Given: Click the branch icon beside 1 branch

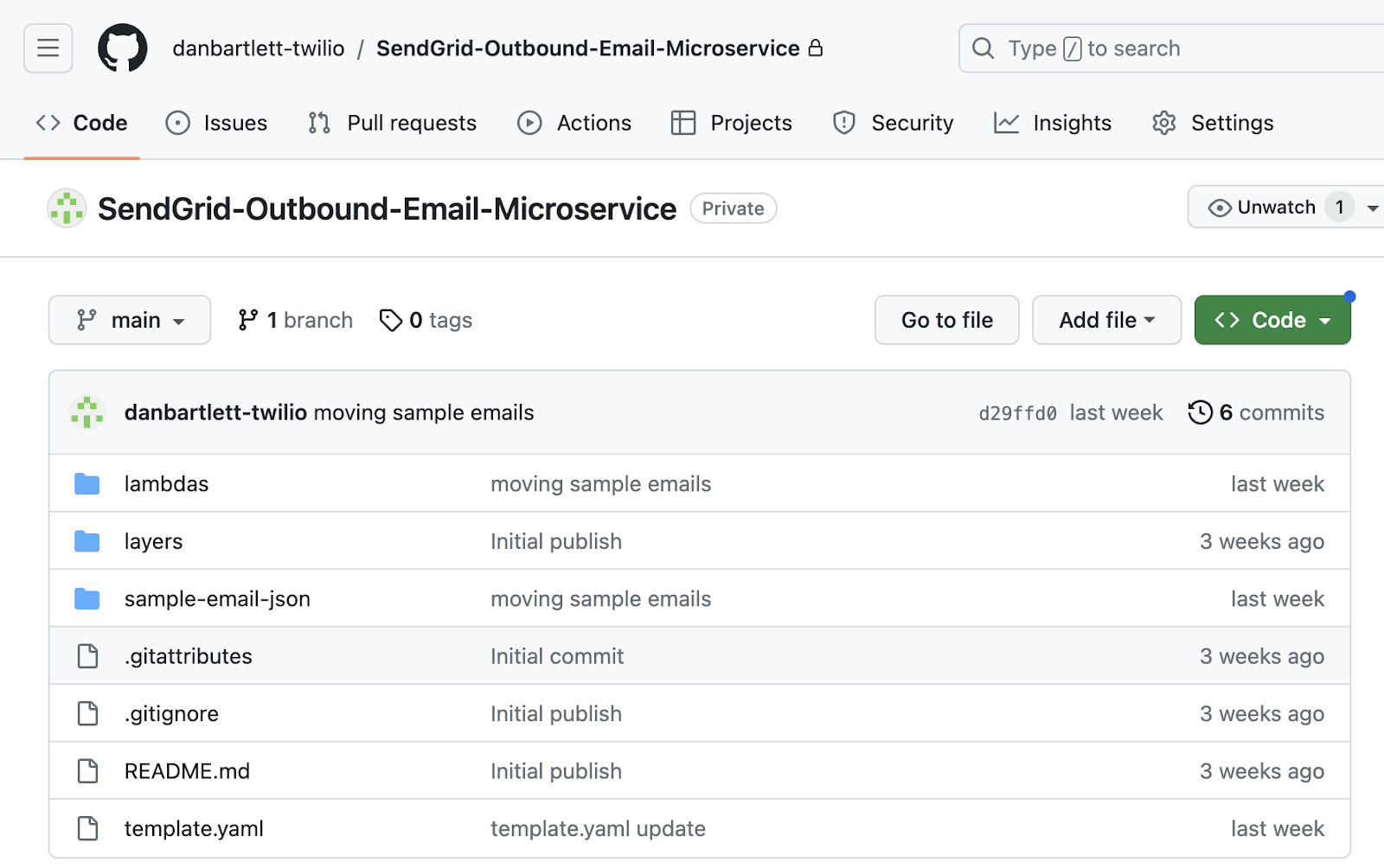Looking at the screenshot, I should 248,321.
